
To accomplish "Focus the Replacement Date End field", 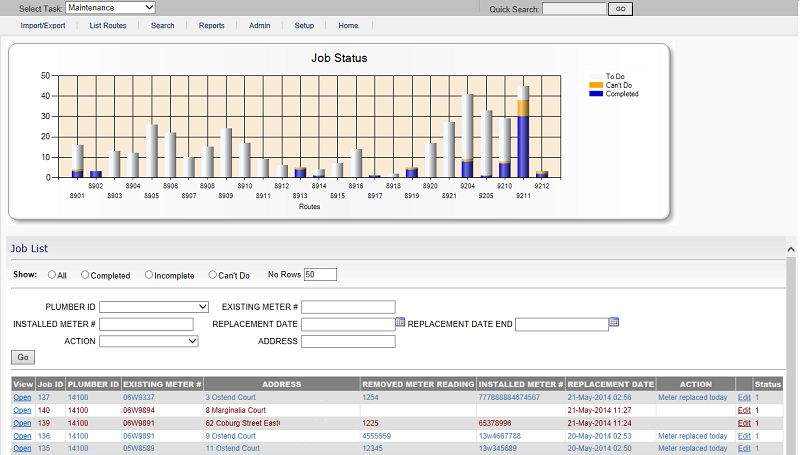I will pyautogui.click(x=562, y=324).
